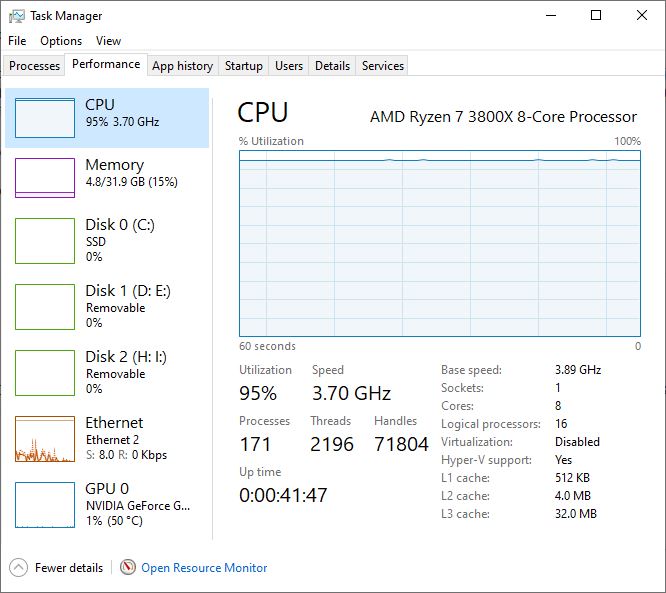The height and width of the screenshot is (593, 666).
Task: Click the Task Manager app icon in title bar
Action: tap(17, 16)
